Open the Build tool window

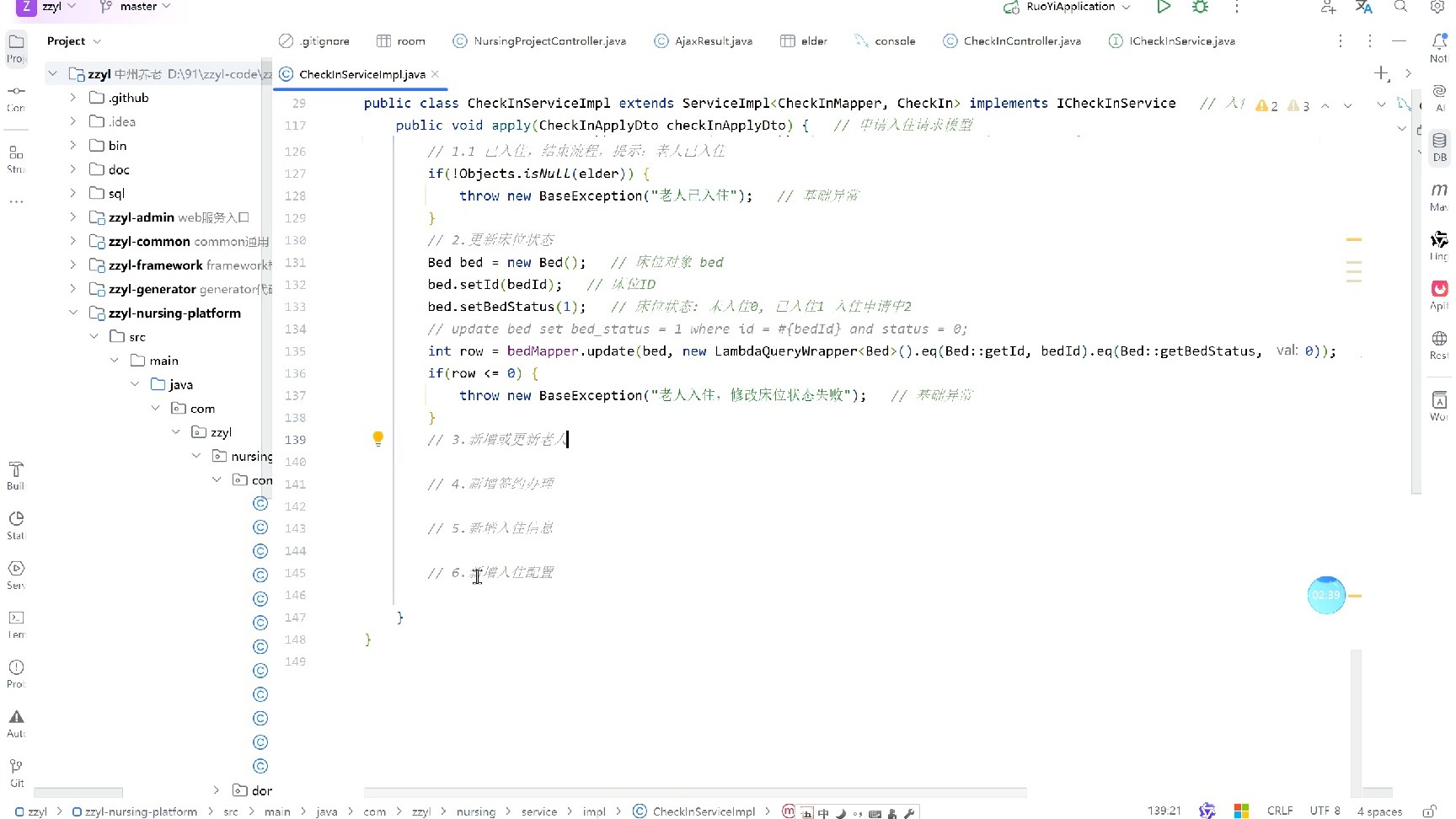click(x=16, y=475)
